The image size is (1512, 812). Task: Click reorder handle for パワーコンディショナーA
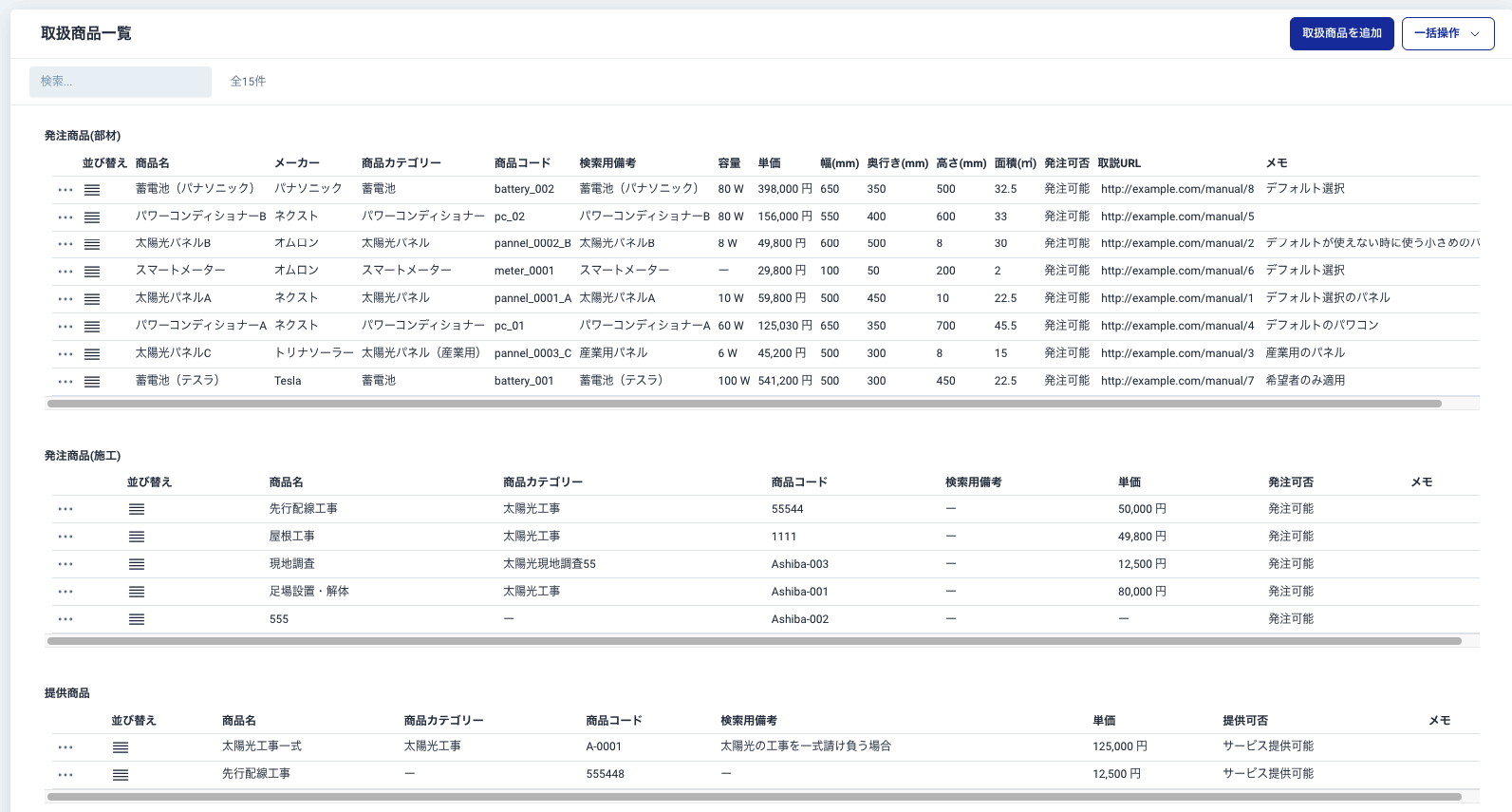pos(92,327)
